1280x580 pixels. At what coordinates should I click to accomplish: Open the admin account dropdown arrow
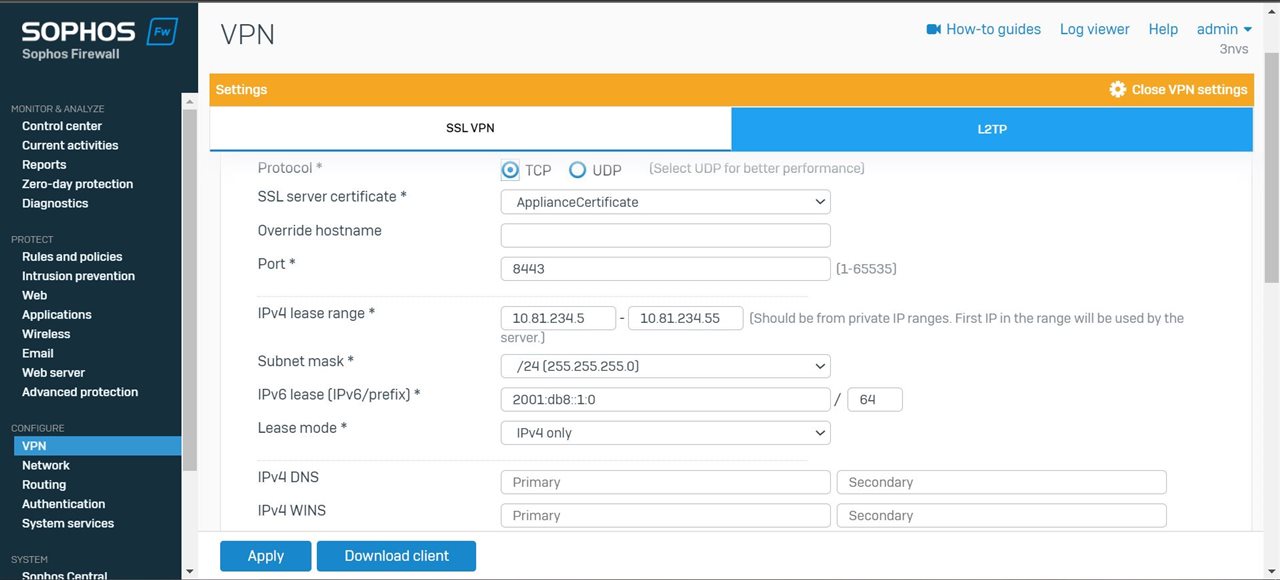pyautogui.click(x=1248, y=30)
